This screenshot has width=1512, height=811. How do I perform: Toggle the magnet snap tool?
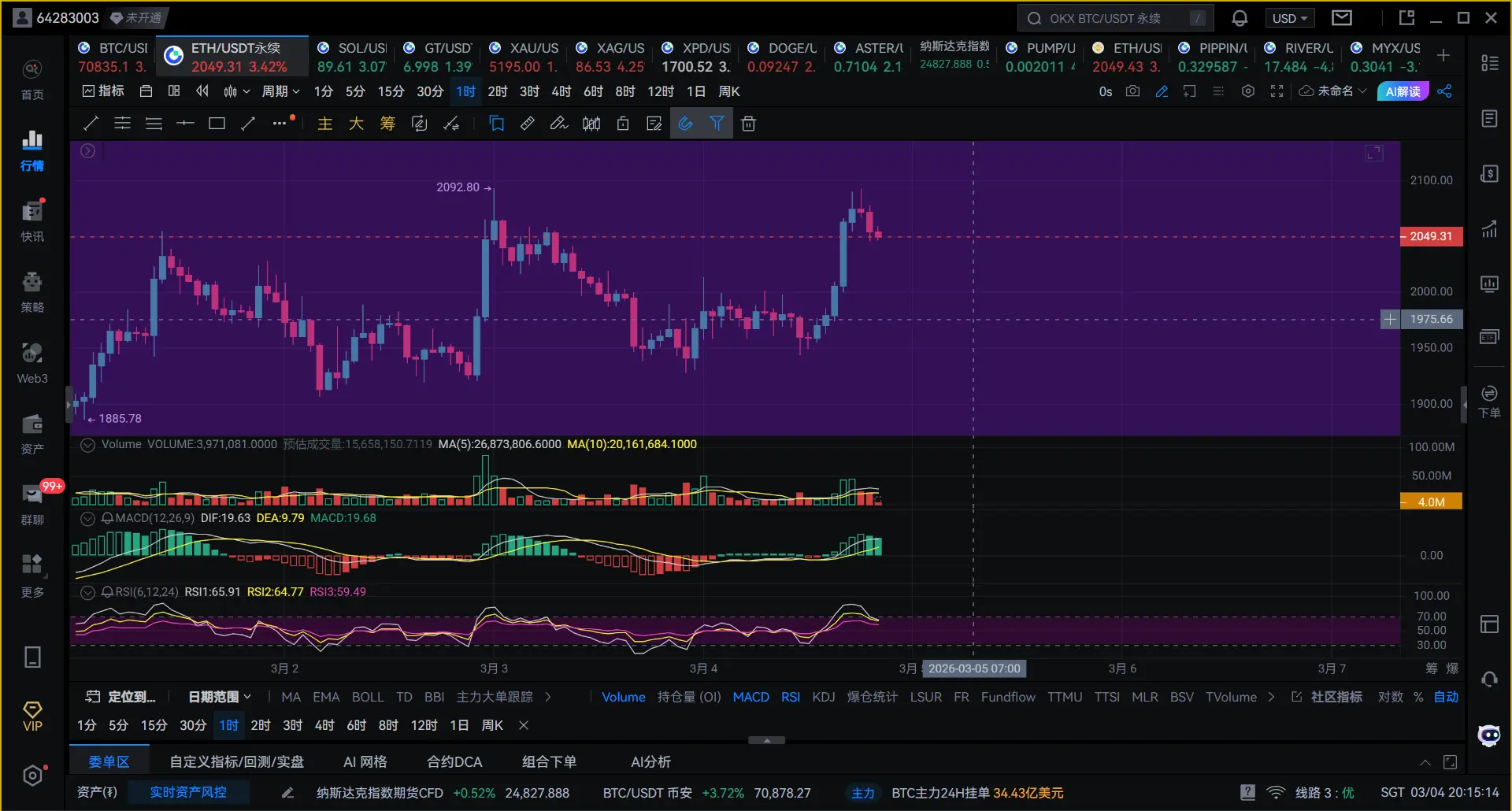click(x=686, y=124)
